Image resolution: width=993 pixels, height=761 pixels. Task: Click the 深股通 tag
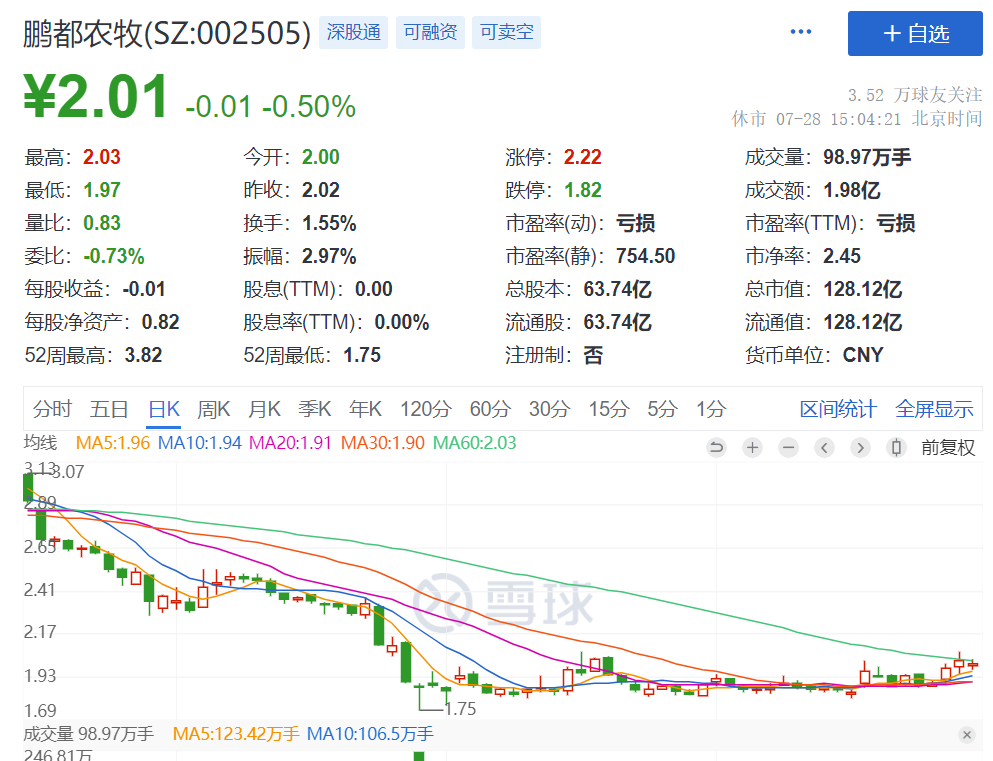tap(353, 32)
